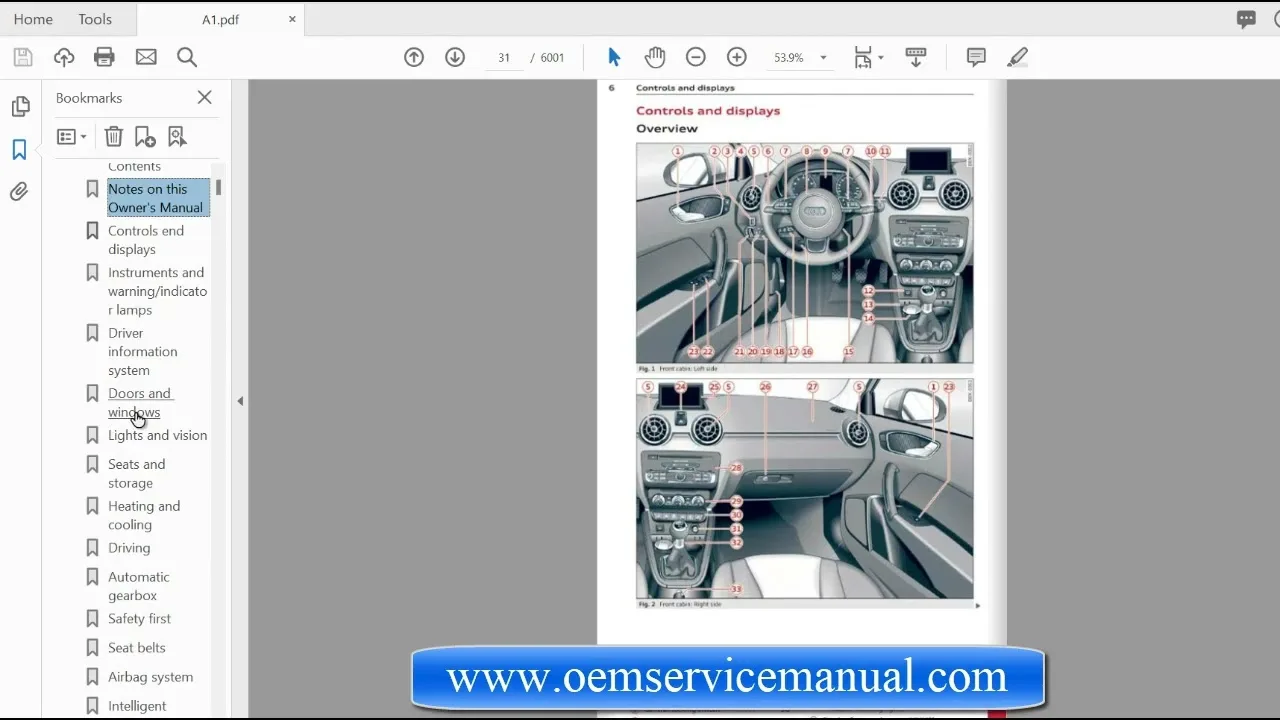
Task: Open 'Safety first' bookmark
Action: tap(139, 619)
